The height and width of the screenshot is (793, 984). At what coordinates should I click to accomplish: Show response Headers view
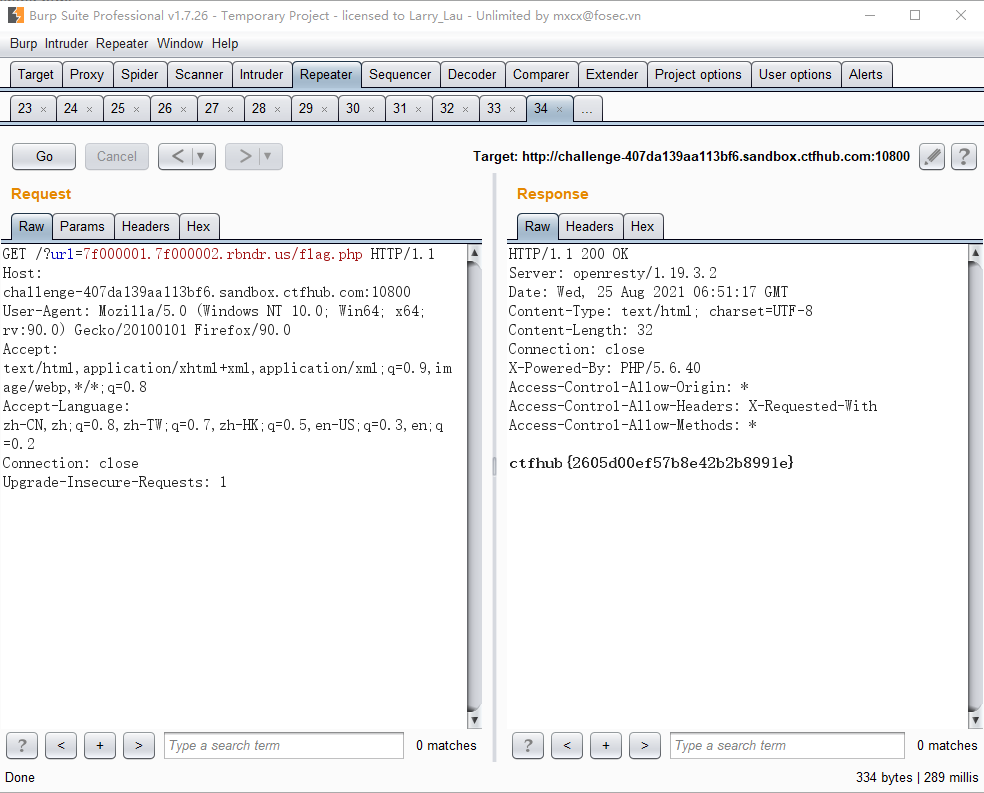point(589,226)
